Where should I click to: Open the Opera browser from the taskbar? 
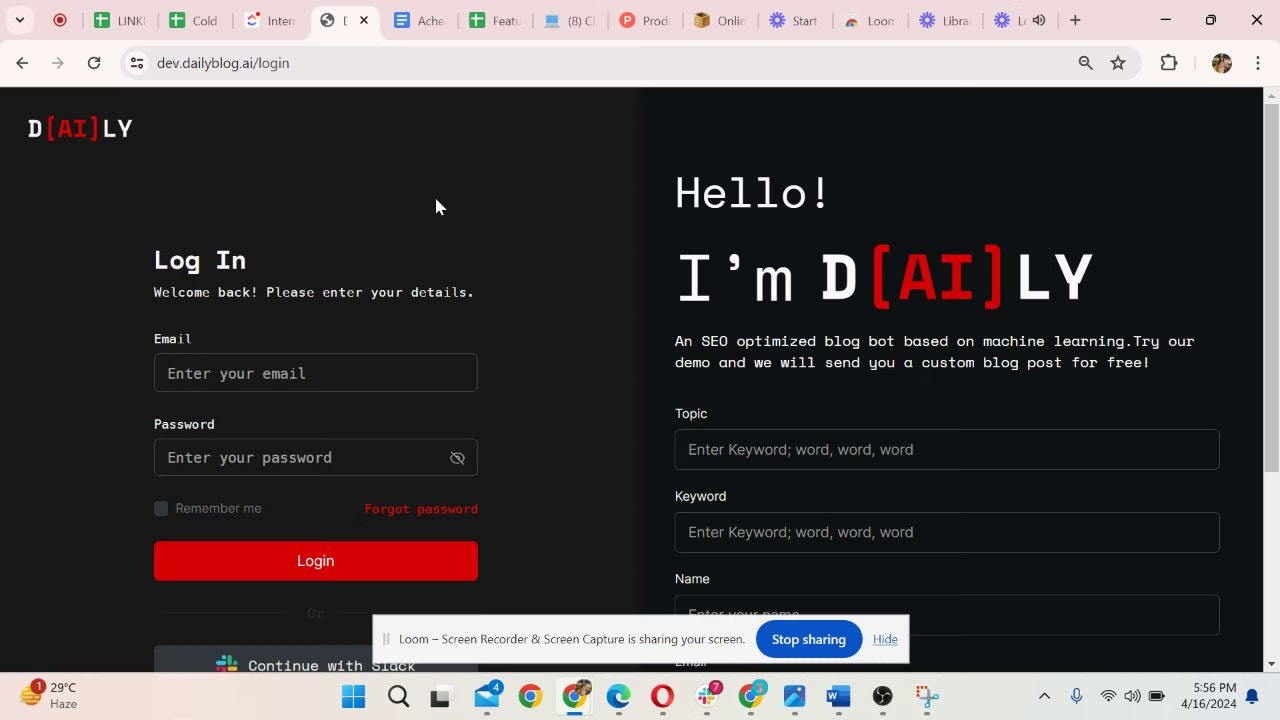coord(662,696)
